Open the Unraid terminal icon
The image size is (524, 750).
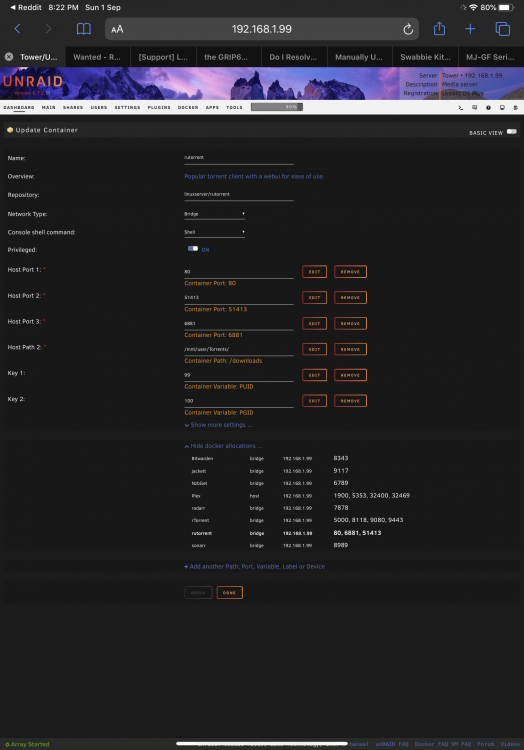[x=460, y=108]
